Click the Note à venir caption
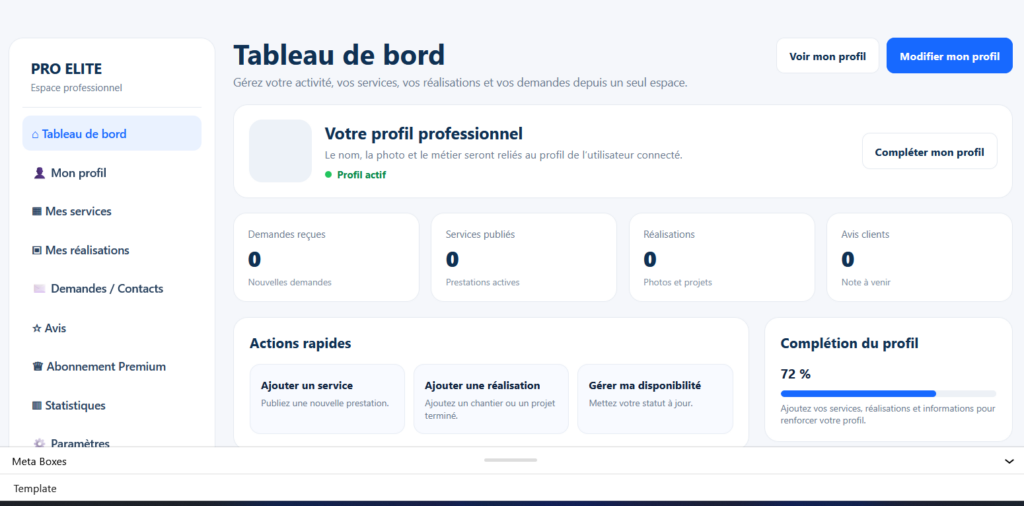 tap(866, 283)
